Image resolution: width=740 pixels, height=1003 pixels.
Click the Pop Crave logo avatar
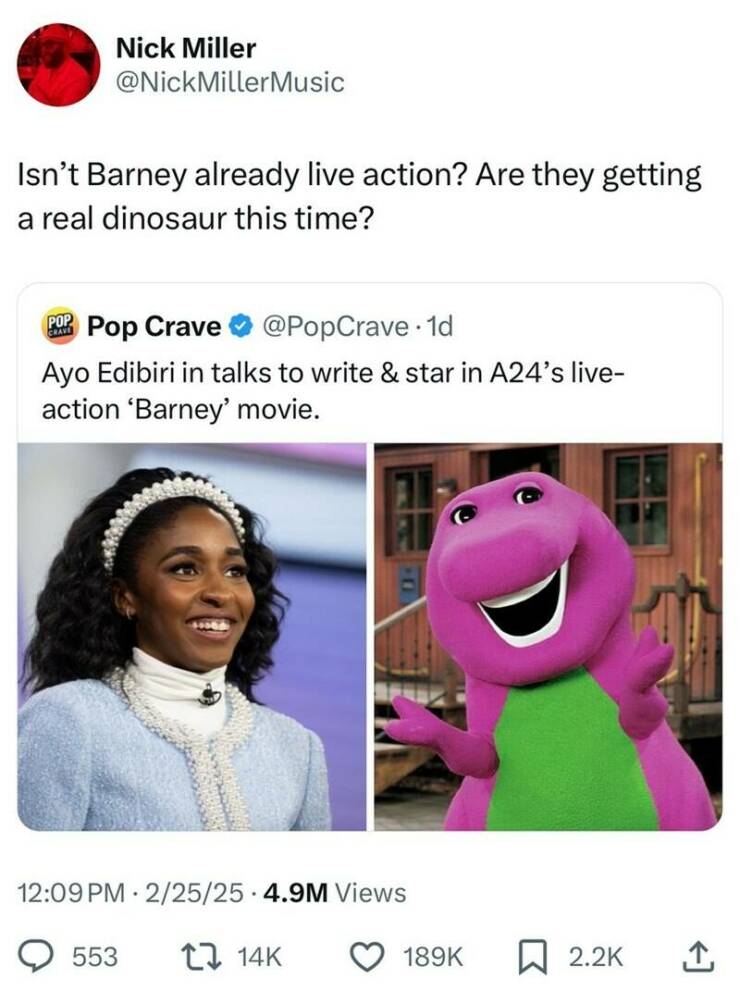(x=59, y=326)
